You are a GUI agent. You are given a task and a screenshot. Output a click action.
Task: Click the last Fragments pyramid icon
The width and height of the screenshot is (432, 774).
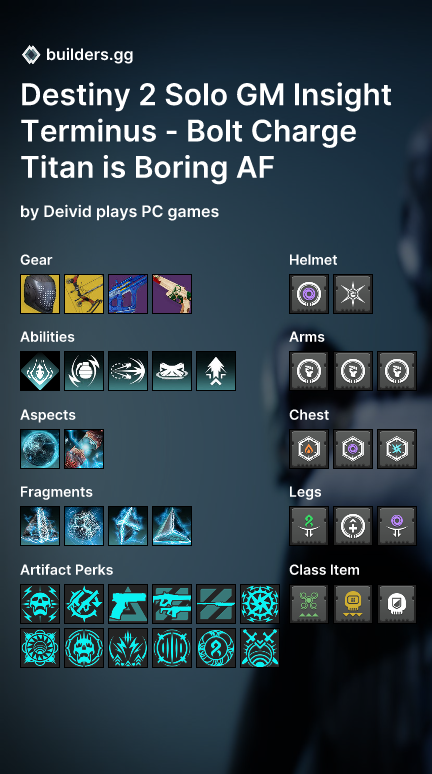pyautogui.click(x=172, y=526)
